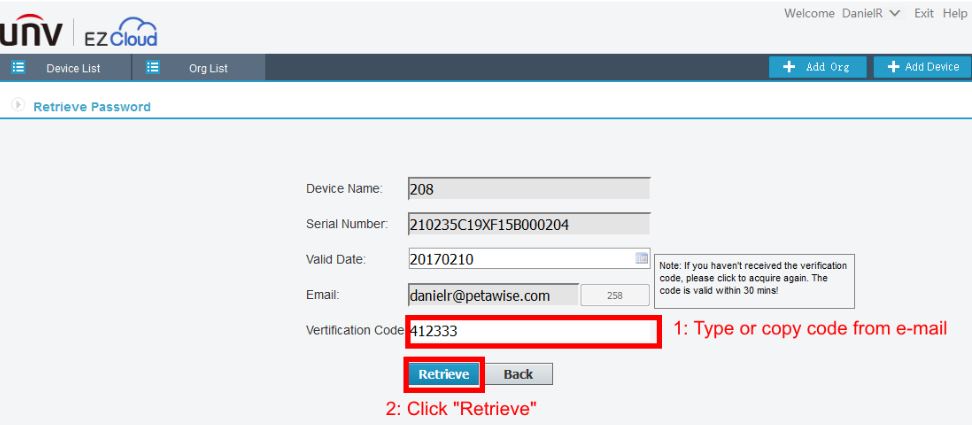The width and height of the screenshot is (972, 425).
Task: Click the Back button
Action: 518,374
